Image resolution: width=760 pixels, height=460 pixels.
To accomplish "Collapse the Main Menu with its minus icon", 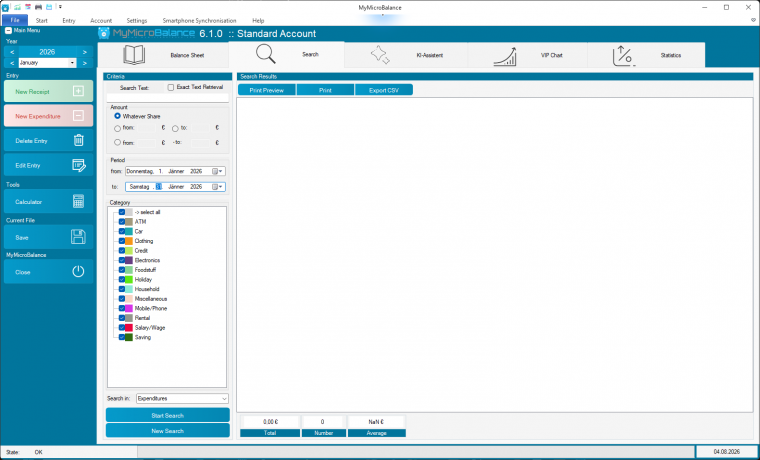I will [8, 31].
